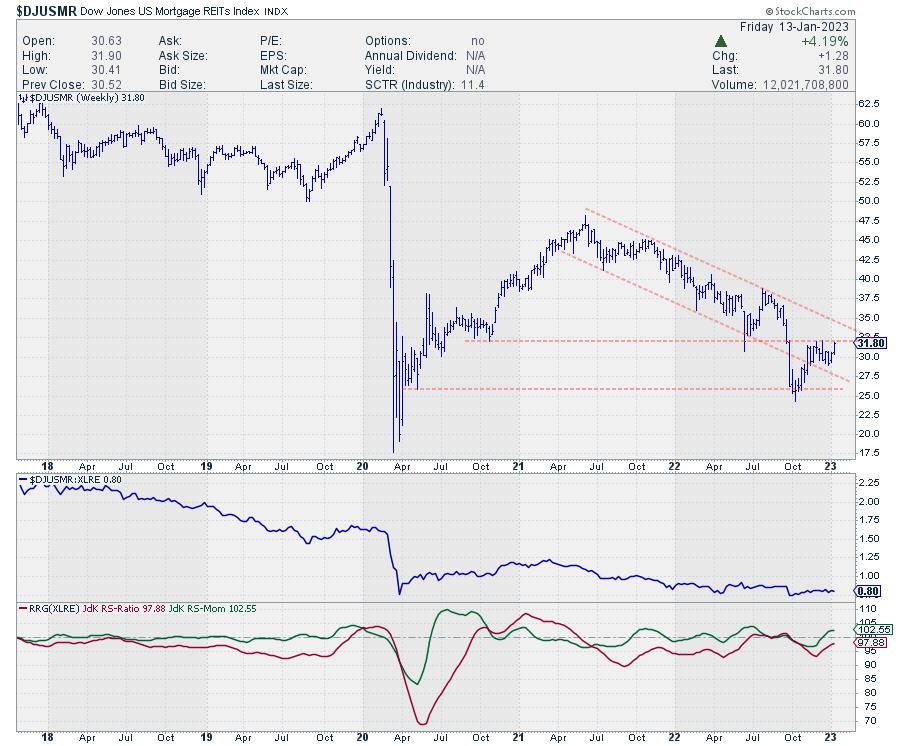Click the 'RRG(XLRE)' indicator legend label

[53, 608]
